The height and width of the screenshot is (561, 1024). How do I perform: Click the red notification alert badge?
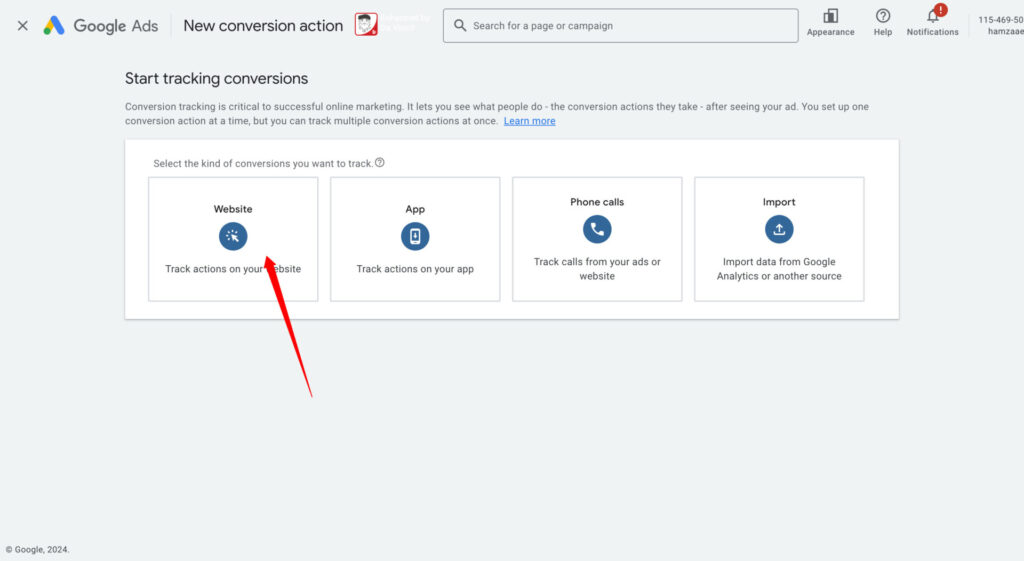(x=940, y=10)
